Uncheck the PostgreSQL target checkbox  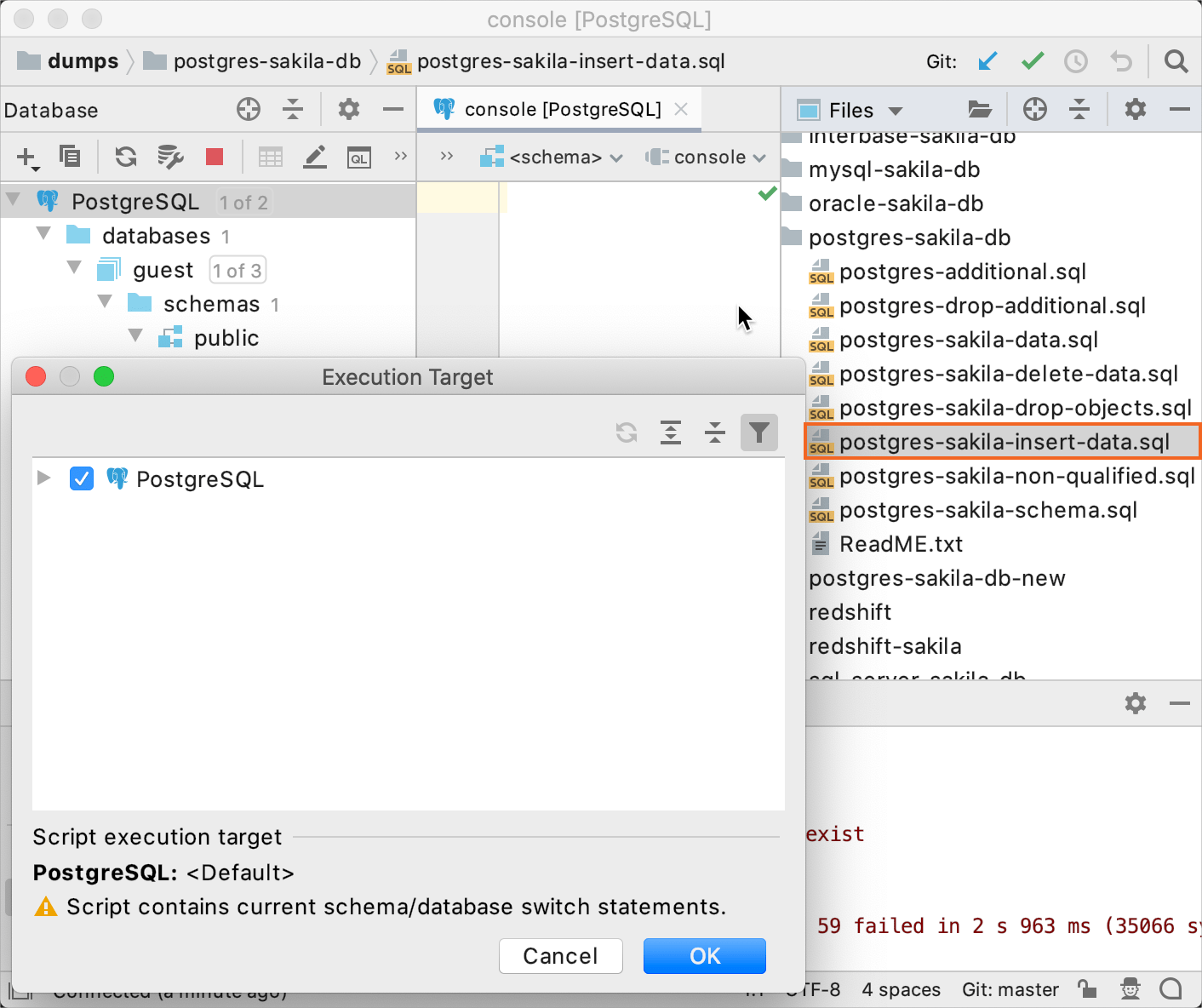[x=82, y=478]
